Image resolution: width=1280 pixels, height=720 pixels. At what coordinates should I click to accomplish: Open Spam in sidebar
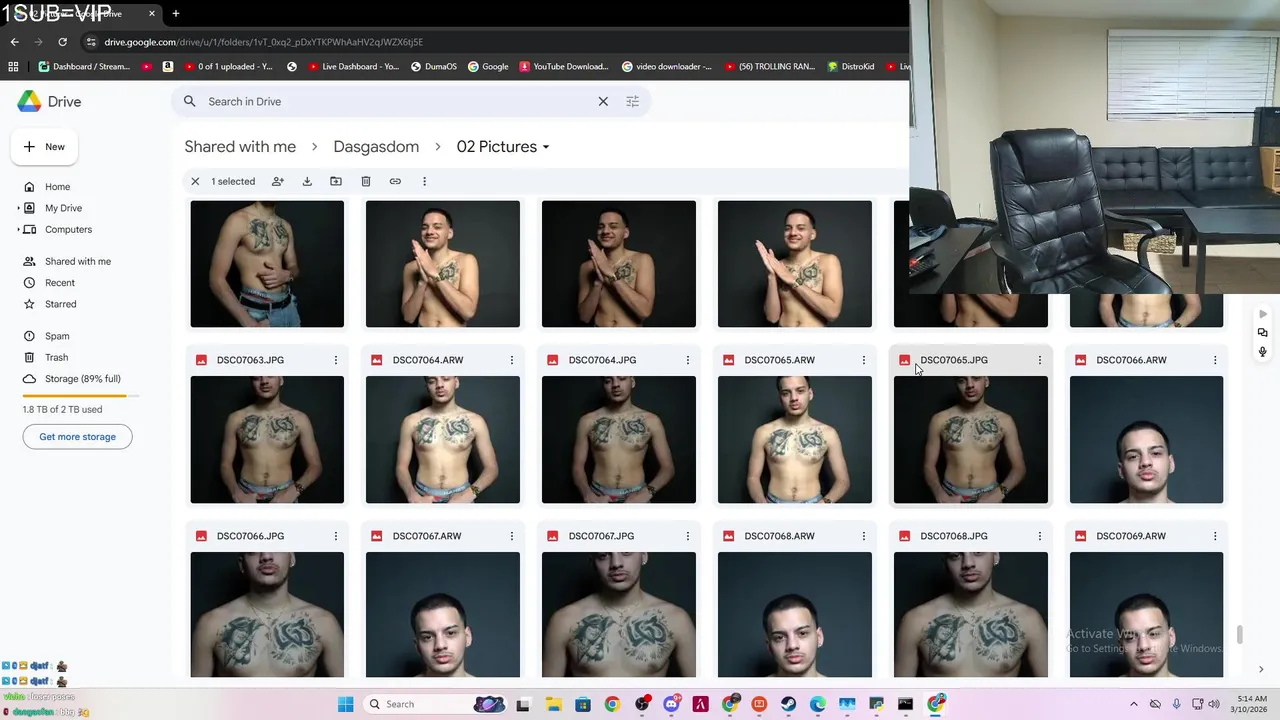point(57,336)
